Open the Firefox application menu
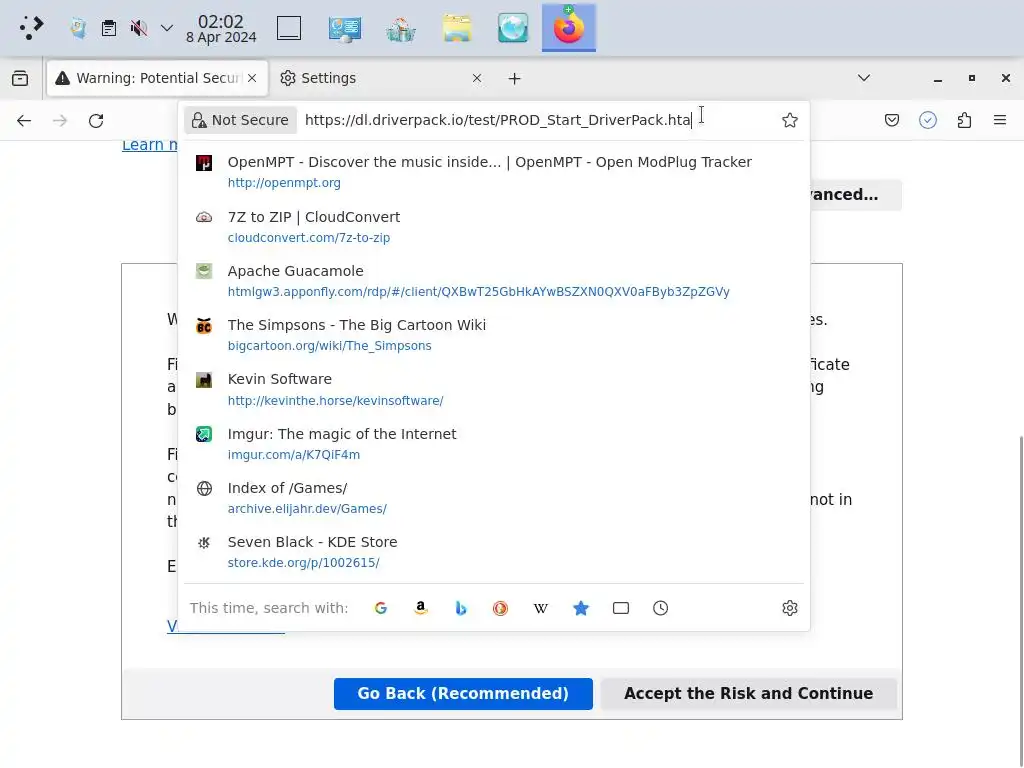This screenshot has height=768, width=1024. click(x=1000, y=120)
